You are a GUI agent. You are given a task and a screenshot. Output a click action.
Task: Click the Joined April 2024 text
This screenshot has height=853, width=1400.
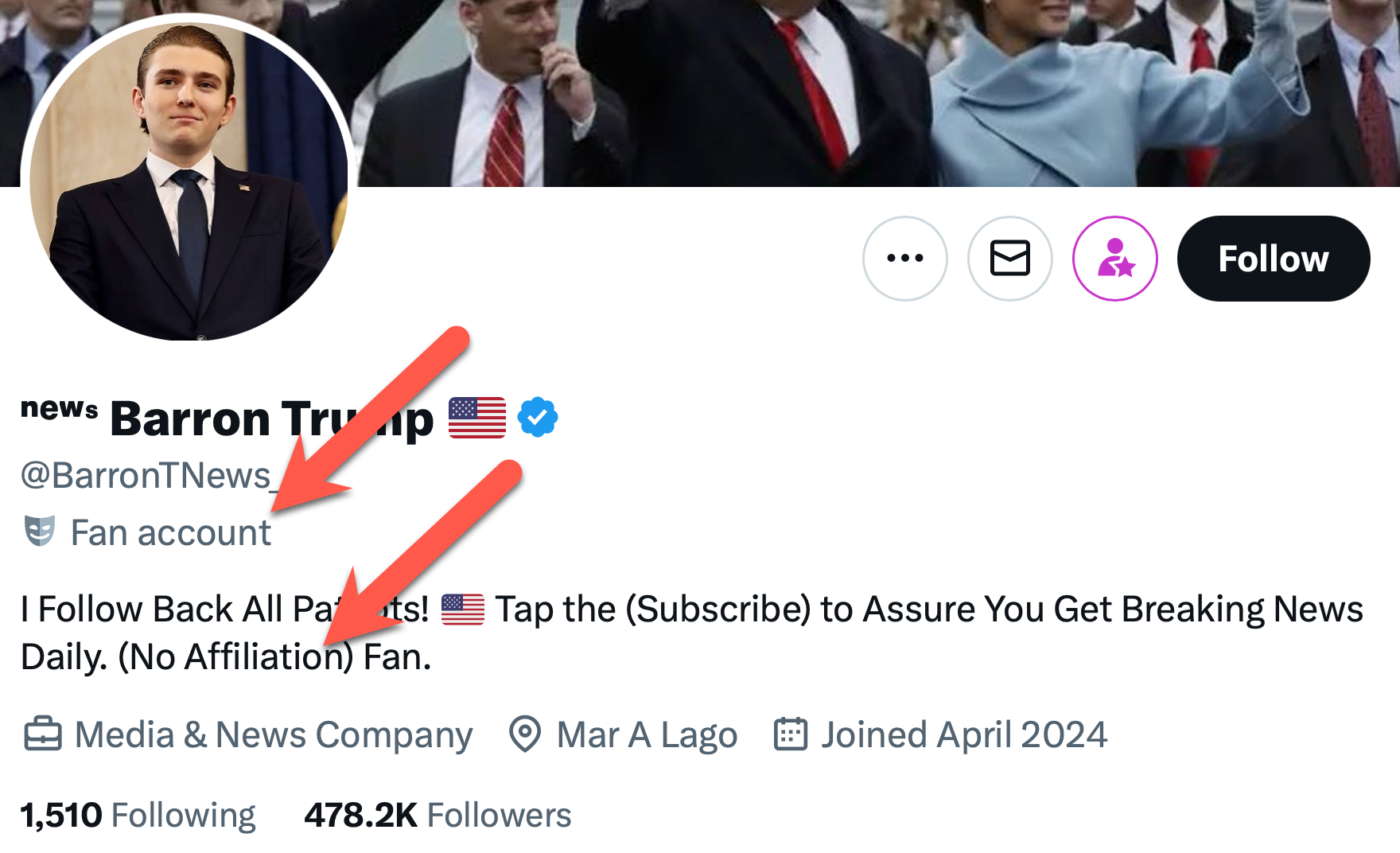coord(964,734)
